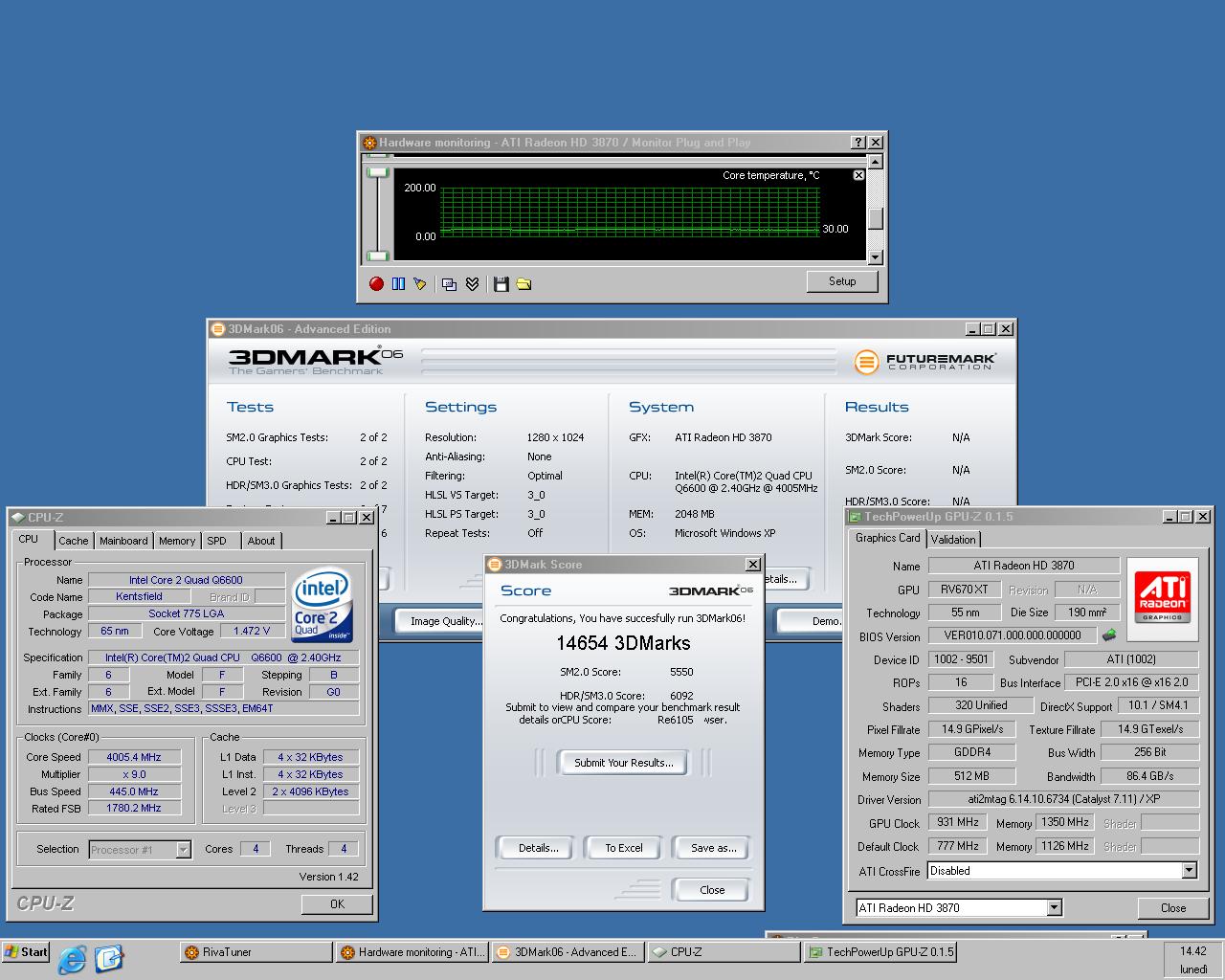1225x980 pixels.
Task: Click Submit Your Results button
Action: 624,763
